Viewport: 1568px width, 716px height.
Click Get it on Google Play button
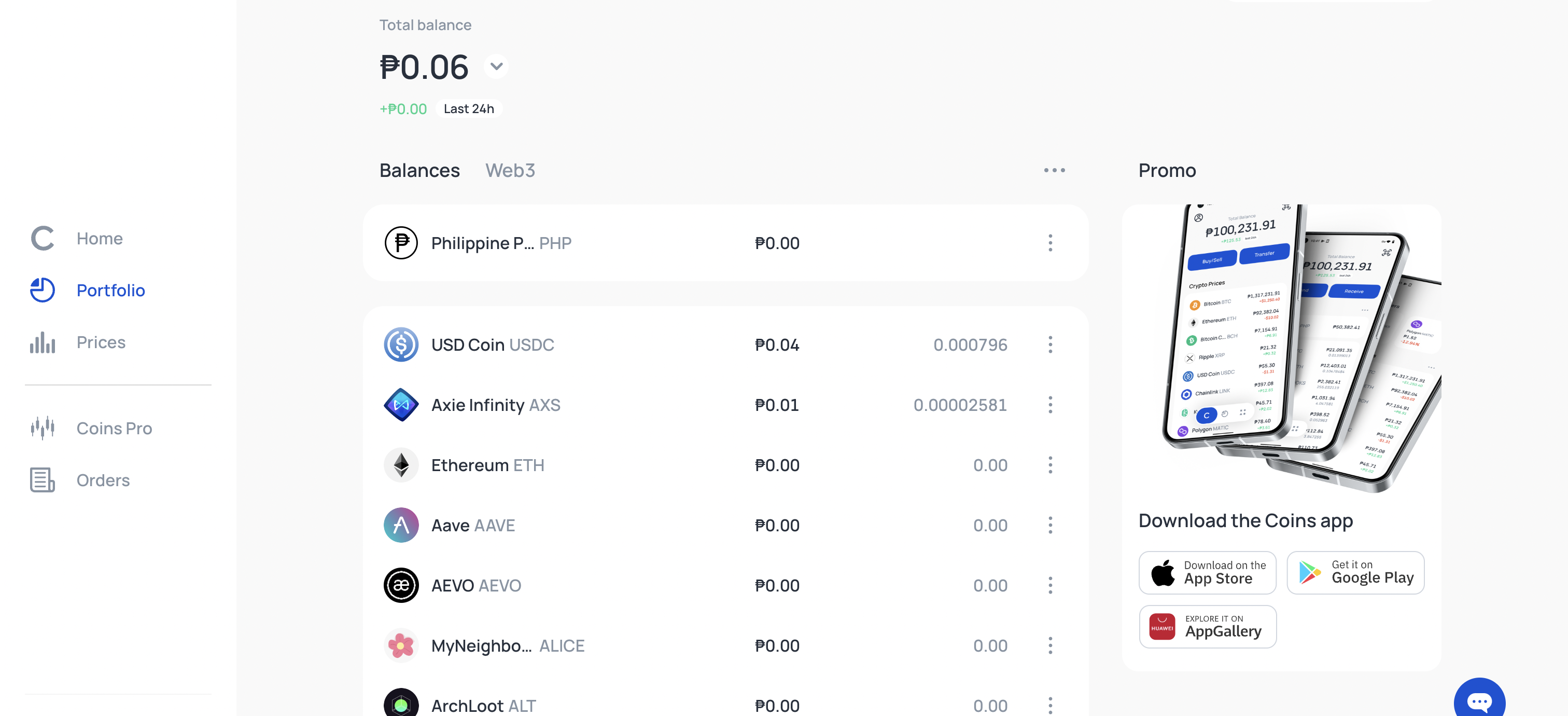1355,573
